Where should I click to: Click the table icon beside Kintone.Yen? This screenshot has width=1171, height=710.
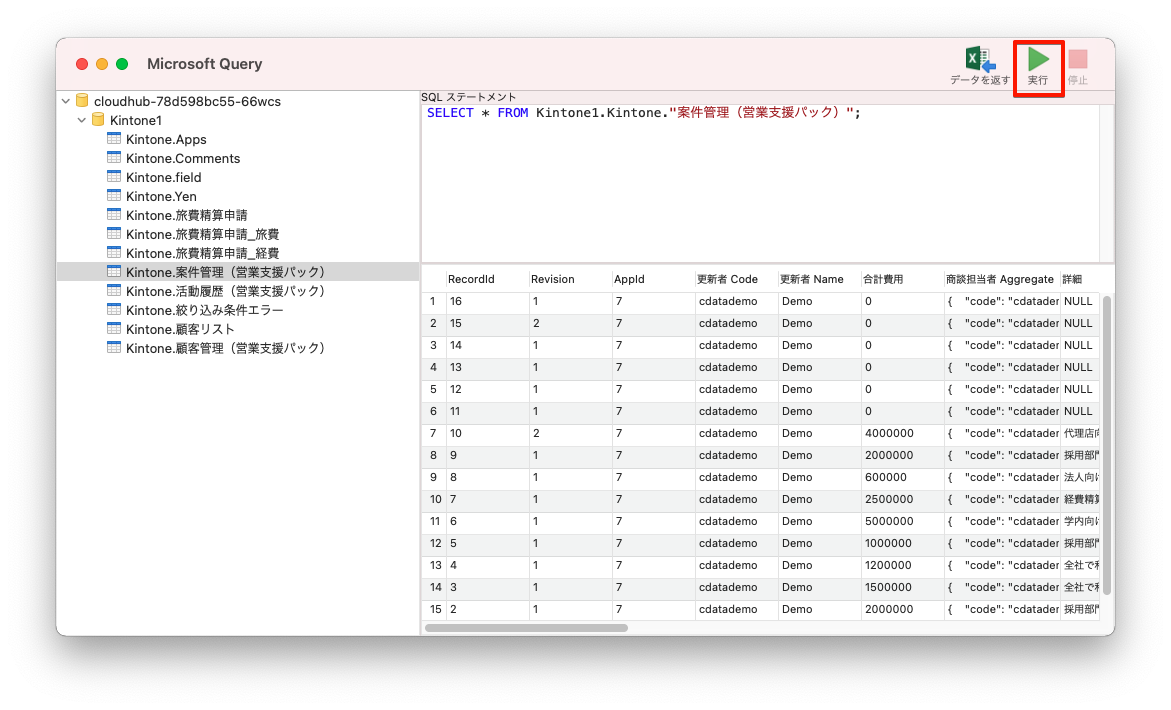coord(114,196)
